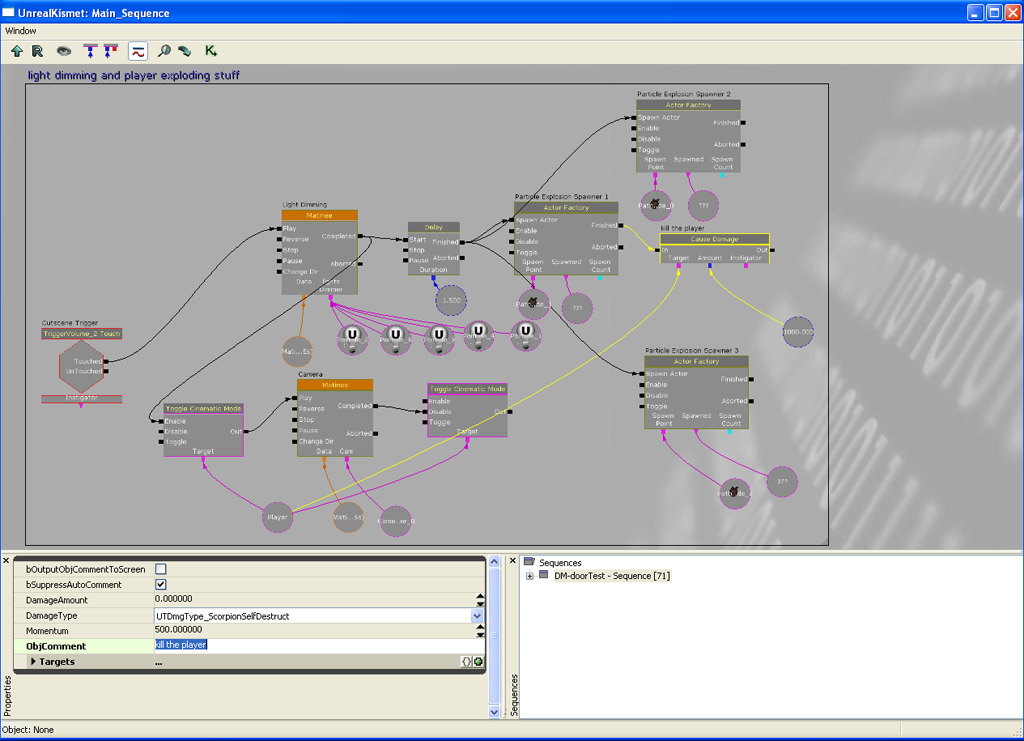Expand the Targets property row
The width and height of the screenshot is (1024, 741).
click(33, 661)
